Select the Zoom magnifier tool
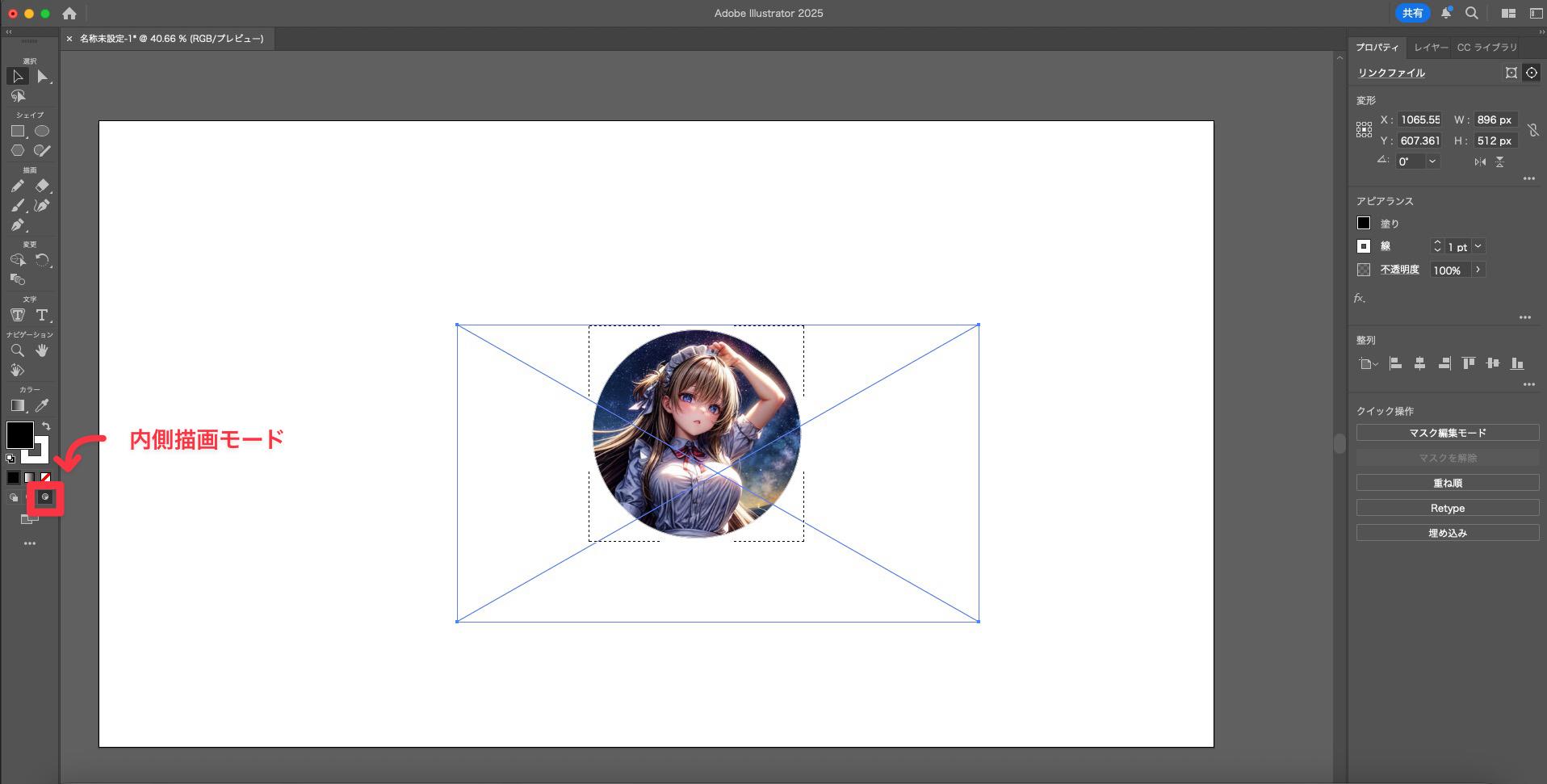Screen dimensions: 1547x784 tap(18, 350)
